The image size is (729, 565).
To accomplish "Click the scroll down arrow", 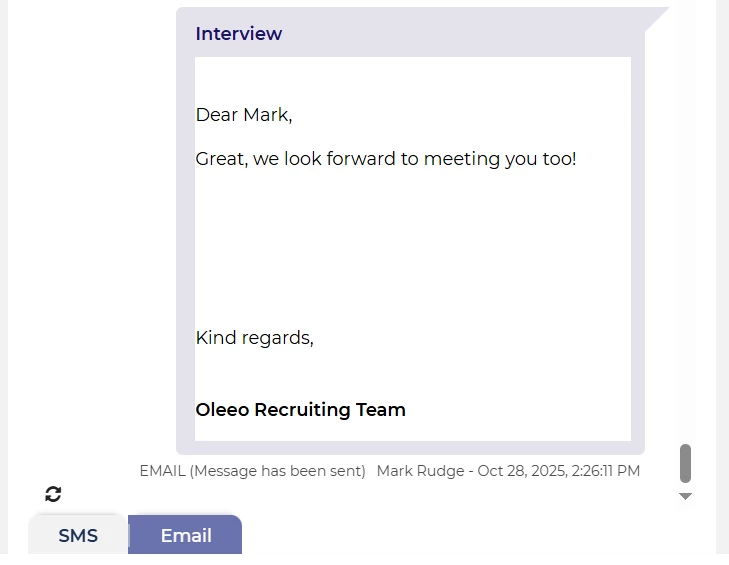I will [x=685, y=496].
